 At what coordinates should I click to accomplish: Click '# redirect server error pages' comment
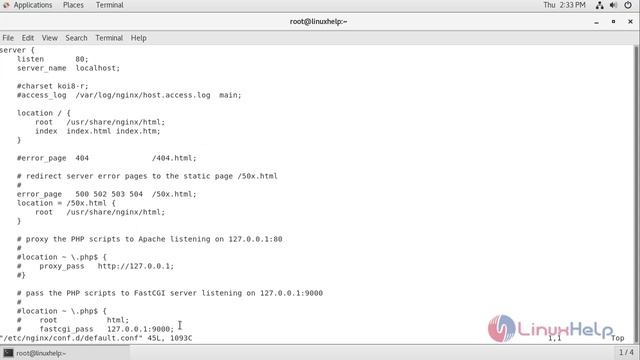[147, 176]
